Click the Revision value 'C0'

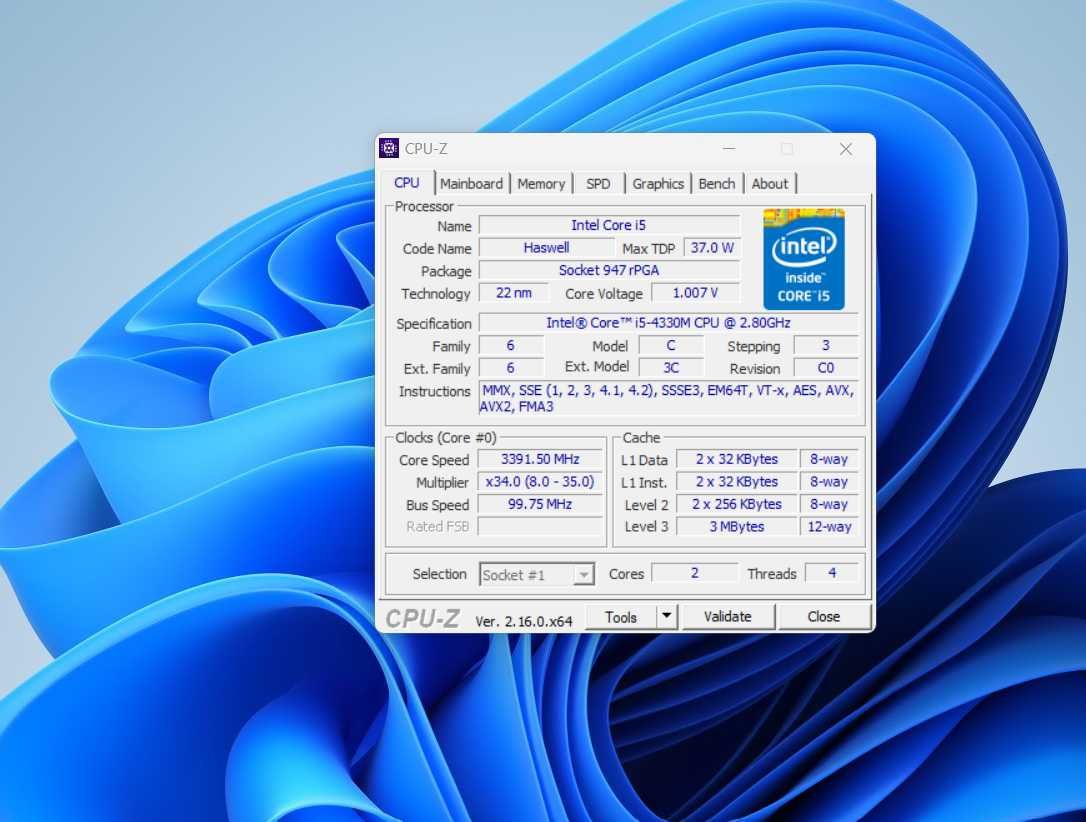pyautogui.click(x=826, y=368)
